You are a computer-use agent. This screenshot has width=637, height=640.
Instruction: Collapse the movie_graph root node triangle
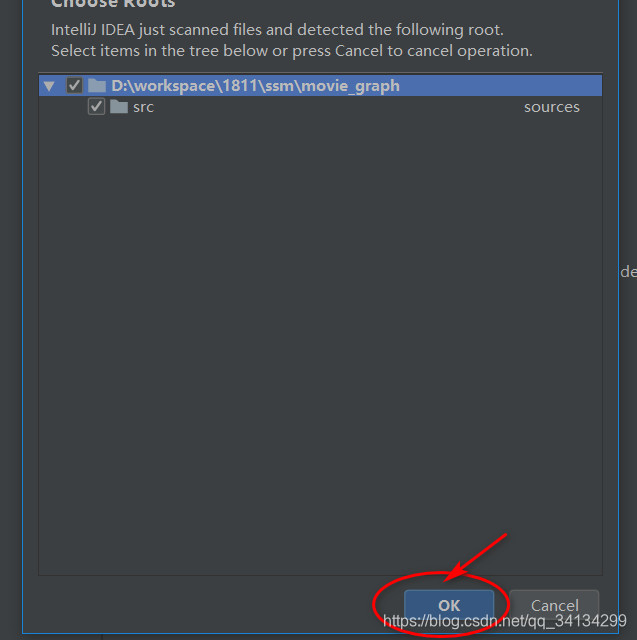click(x=49, y=86)
